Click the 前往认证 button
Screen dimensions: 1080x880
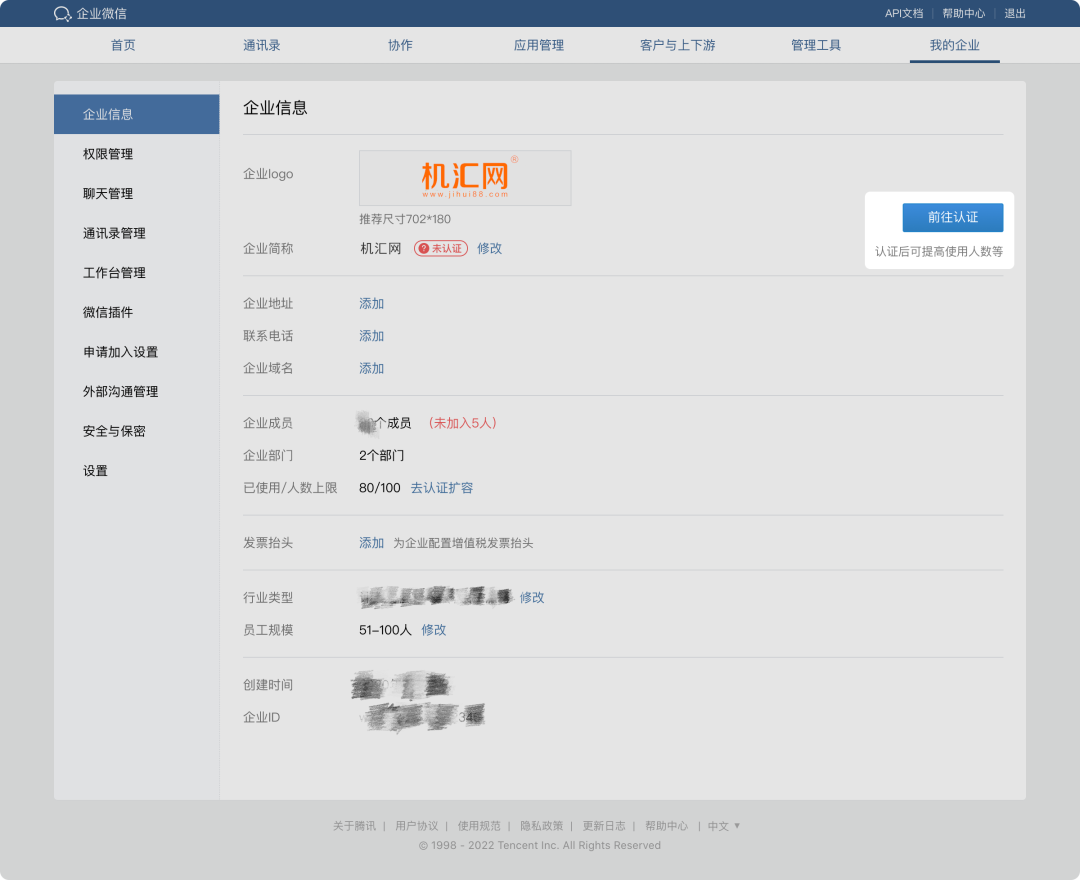pos(951,217)
